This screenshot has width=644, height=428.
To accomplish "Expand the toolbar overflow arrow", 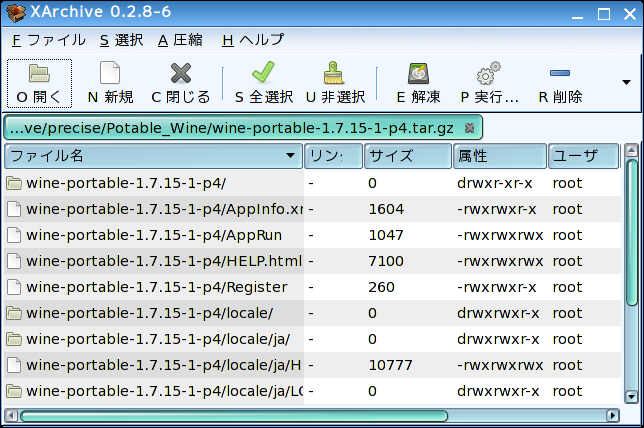I will (x=626, y=82).
